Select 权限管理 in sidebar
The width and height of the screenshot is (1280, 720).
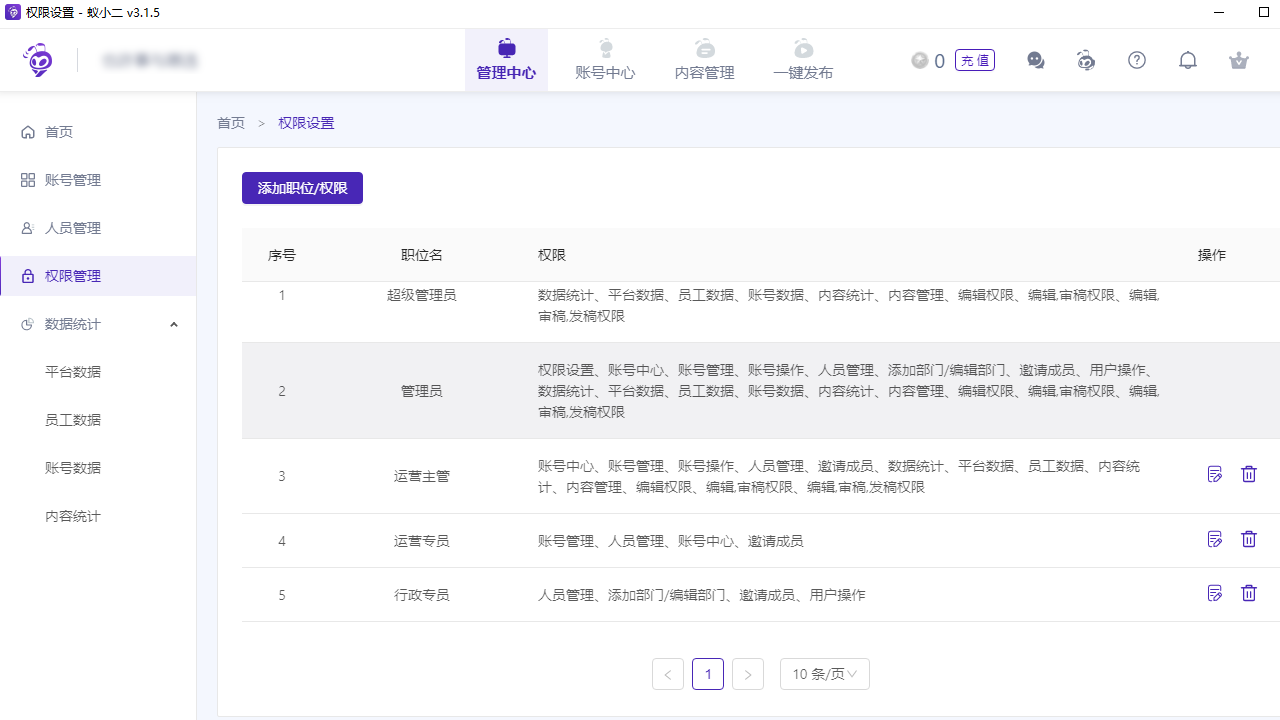[x=98, y=276]
